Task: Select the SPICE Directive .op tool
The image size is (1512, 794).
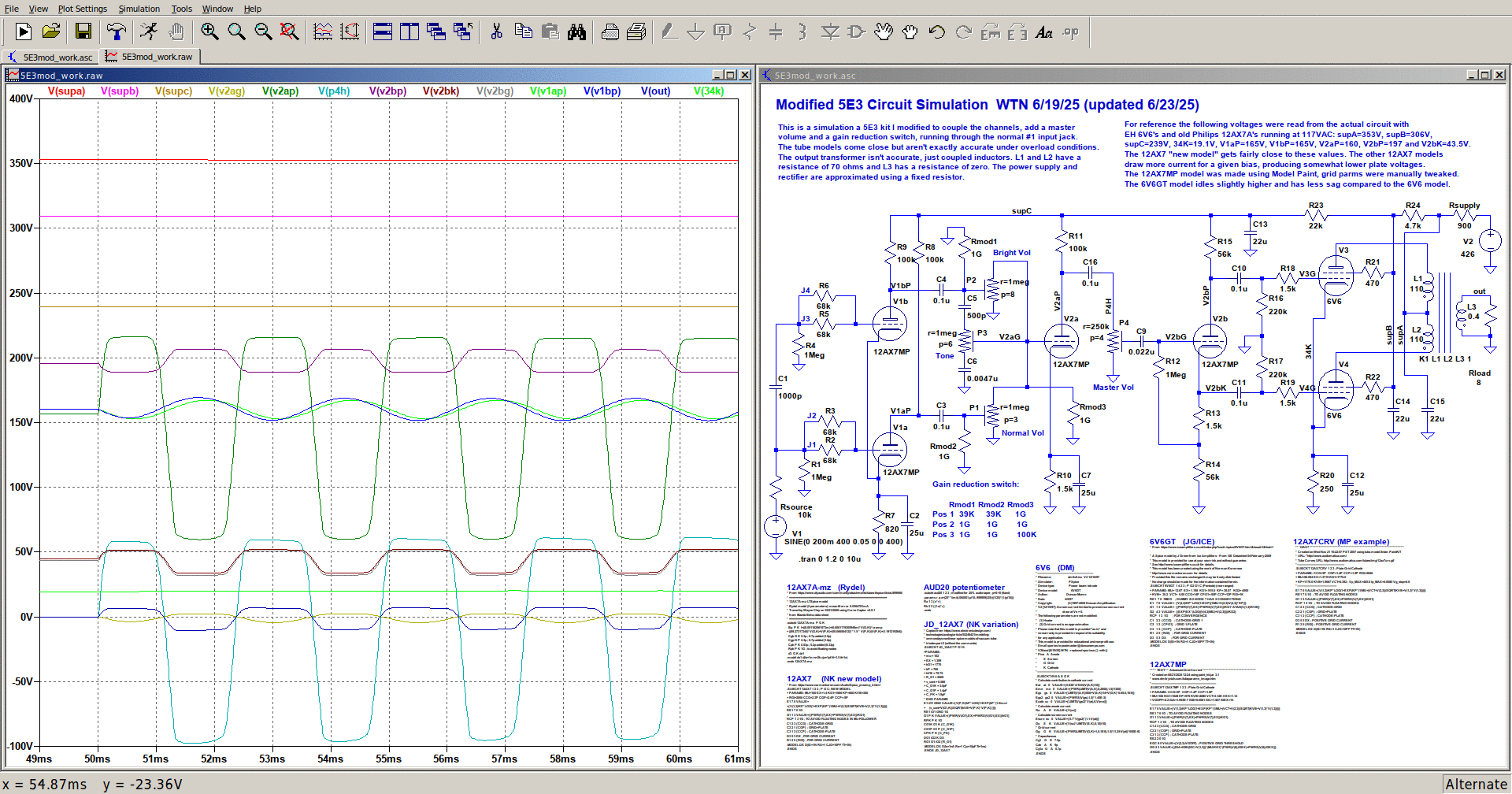Action: click(1071, 32)
